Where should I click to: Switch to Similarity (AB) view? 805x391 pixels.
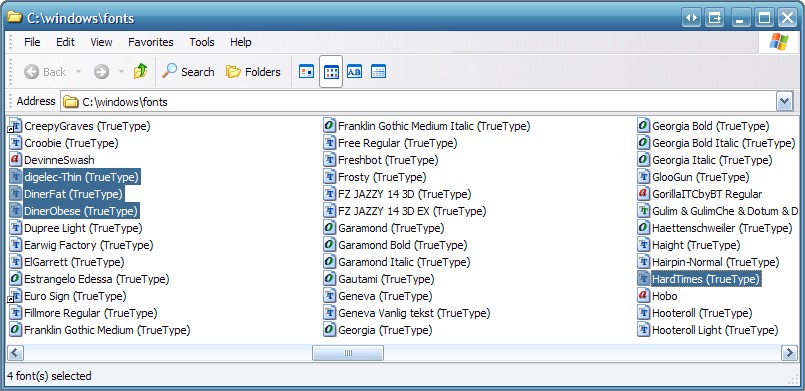[354, 72]
